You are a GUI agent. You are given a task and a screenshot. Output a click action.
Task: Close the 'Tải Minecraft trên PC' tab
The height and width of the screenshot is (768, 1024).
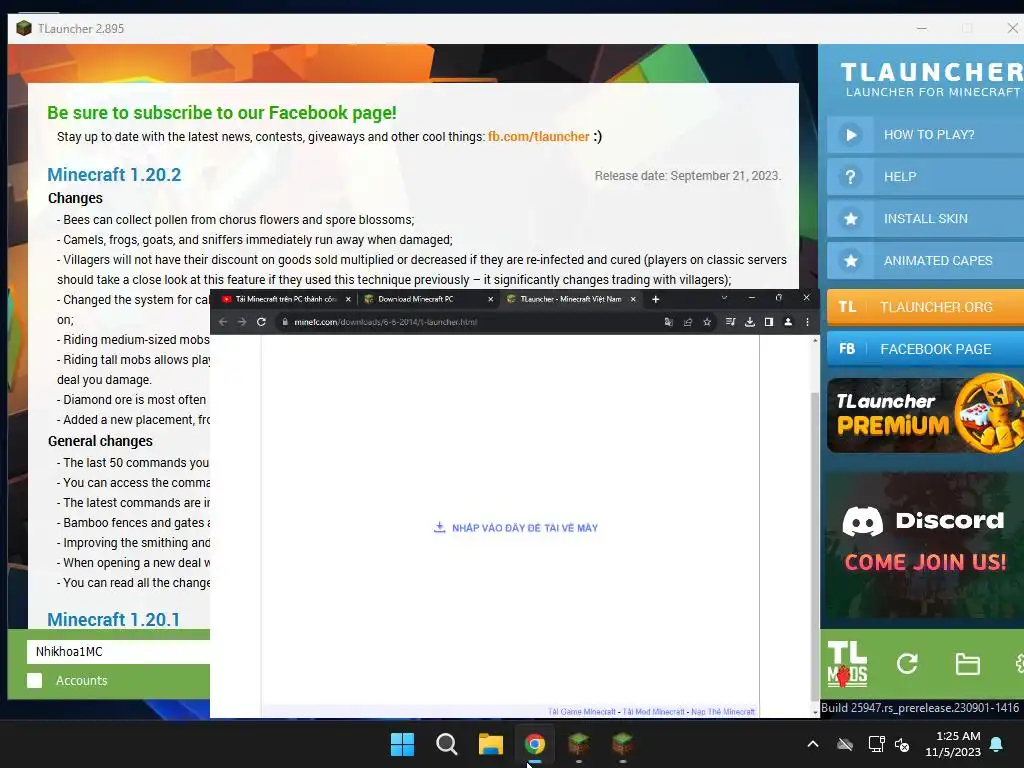(348, 299)
